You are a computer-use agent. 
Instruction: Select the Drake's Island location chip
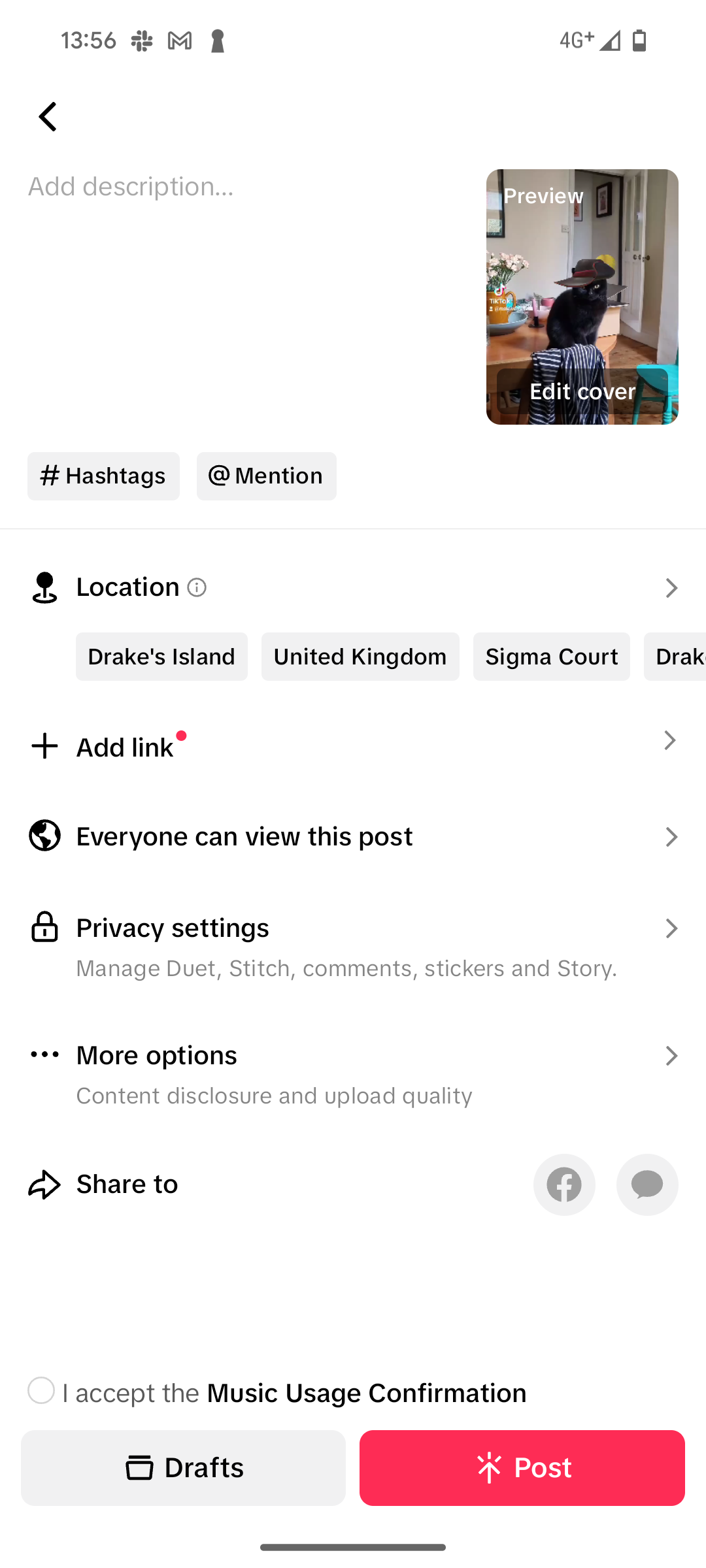pos(161,657)
